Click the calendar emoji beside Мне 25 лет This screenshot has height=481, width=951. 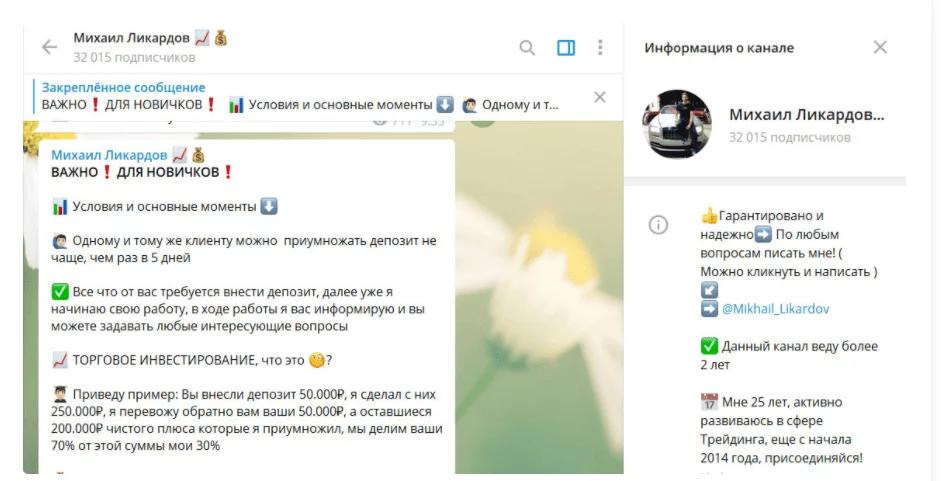tap(709, 402)
